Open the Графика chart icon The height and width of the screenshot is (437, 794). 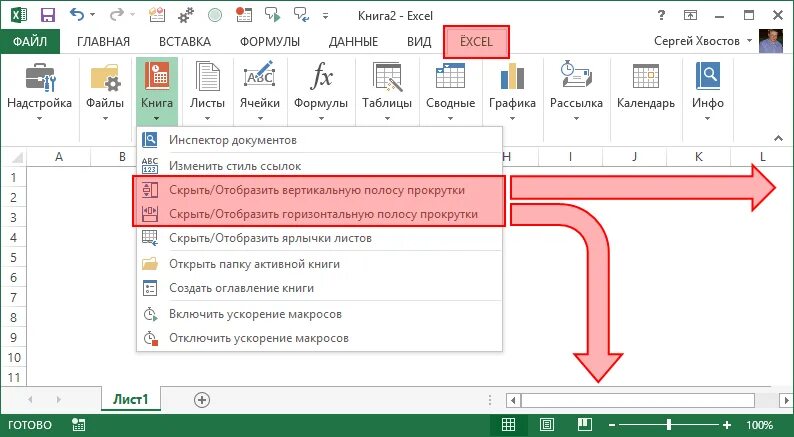coord(512,77)
